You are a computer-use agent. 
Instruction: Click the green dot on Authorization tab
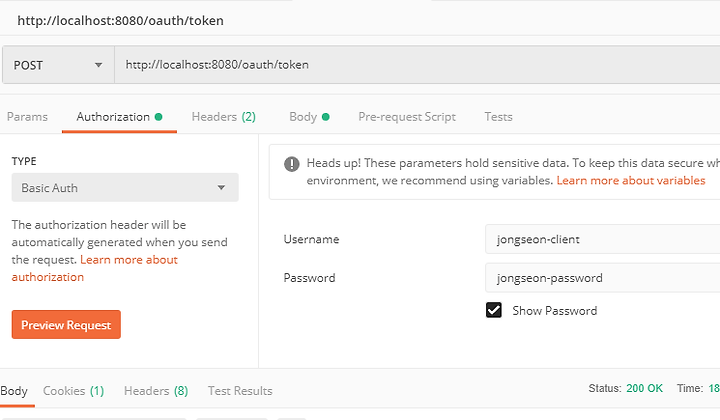point(158,117)
